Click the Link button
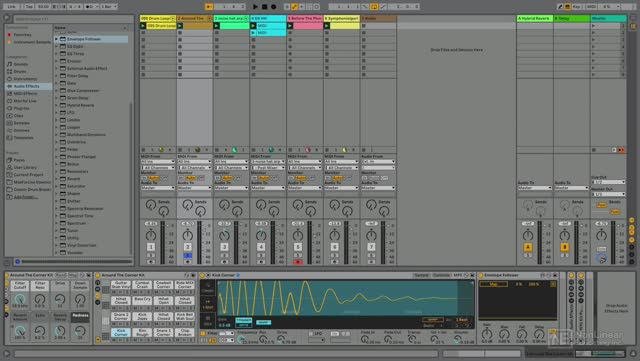Screen dimensions: 640x361 11,7
